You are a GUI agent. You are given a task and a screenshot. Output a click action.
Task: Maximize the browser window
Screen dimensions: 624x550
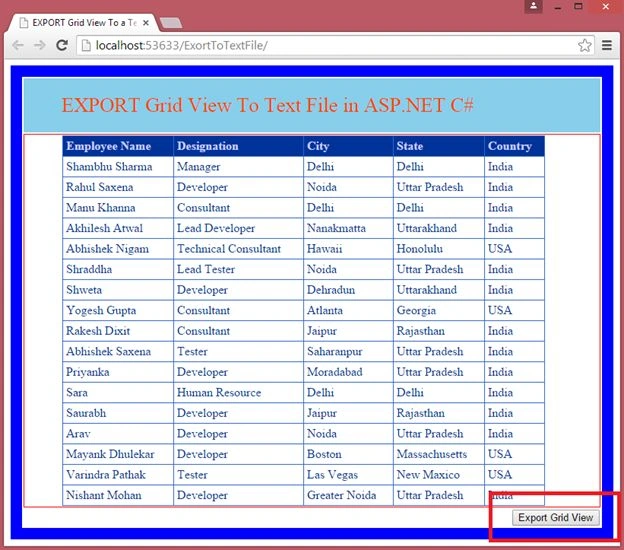pos(578,6)
